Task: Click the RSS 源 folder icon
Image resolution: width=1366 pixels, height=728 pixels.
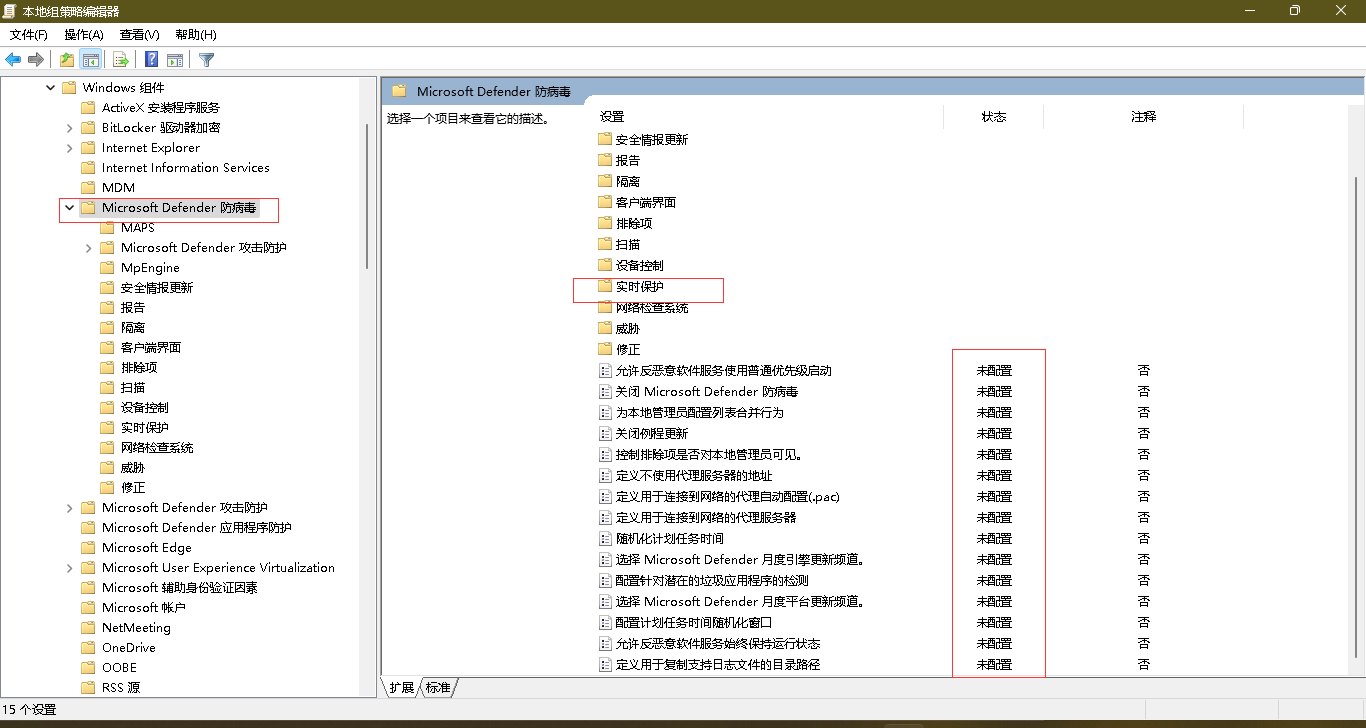Action: point(88,687)
